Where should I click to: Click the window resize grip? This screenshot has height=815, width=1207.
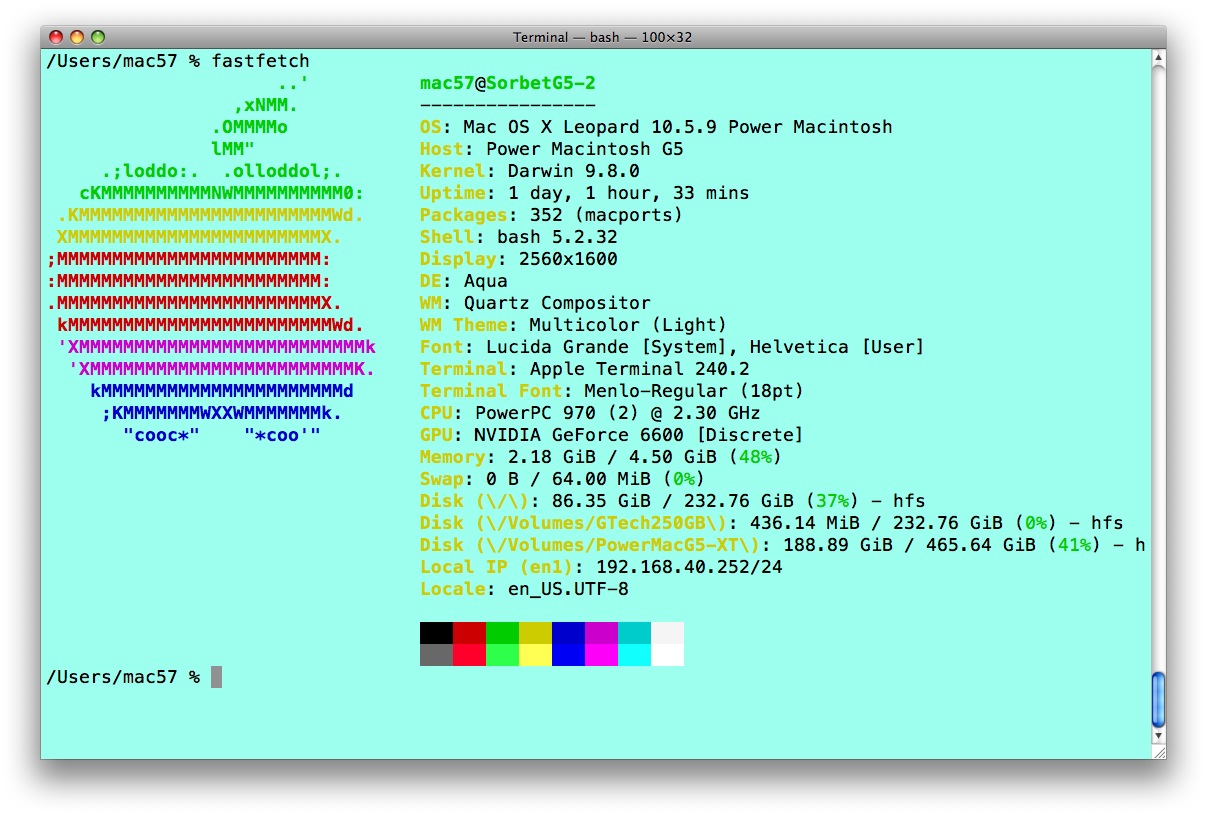point(1158,752)
